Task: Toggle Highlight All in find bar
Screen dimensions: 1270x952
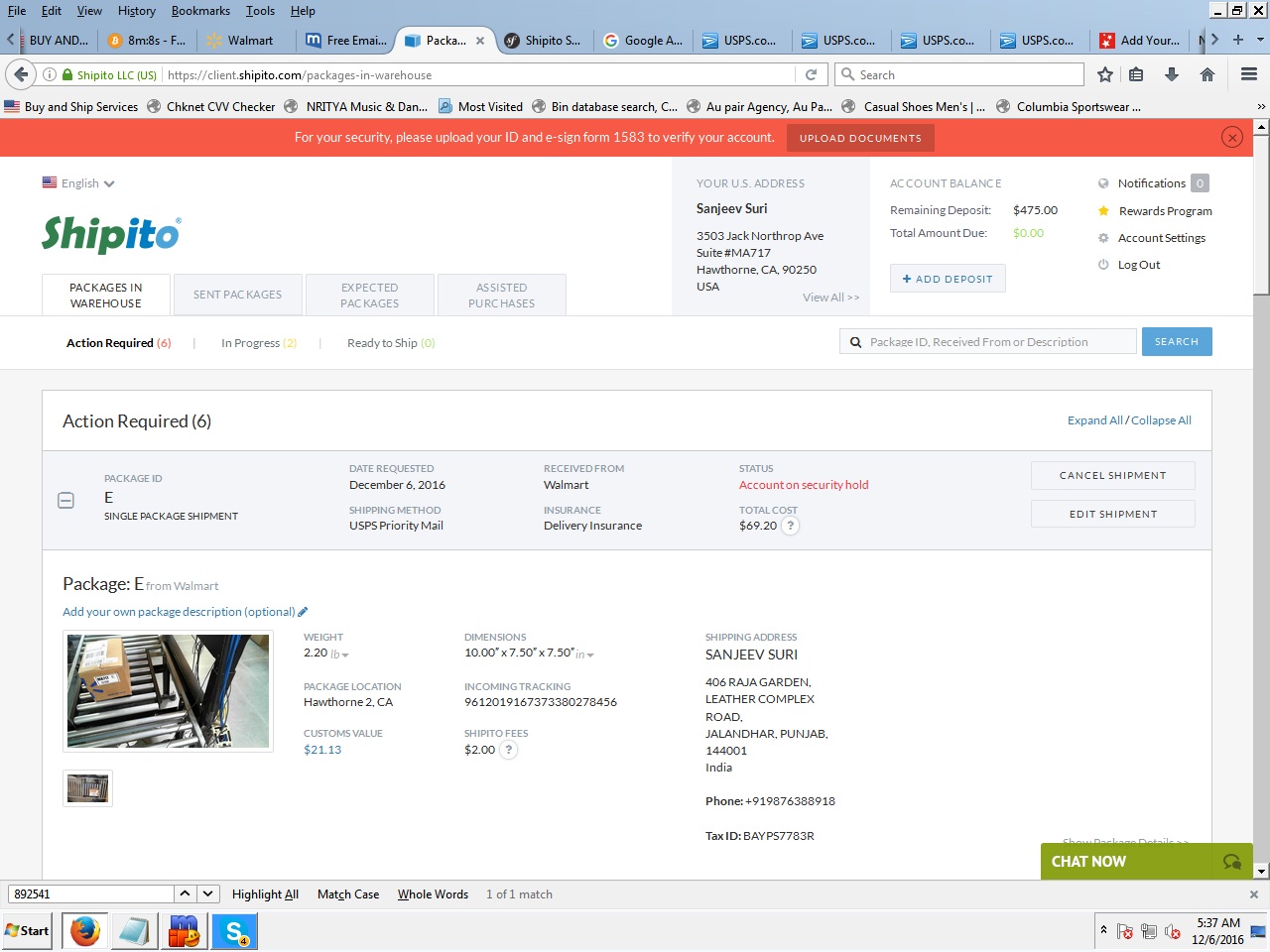Action: pos(265,894)
